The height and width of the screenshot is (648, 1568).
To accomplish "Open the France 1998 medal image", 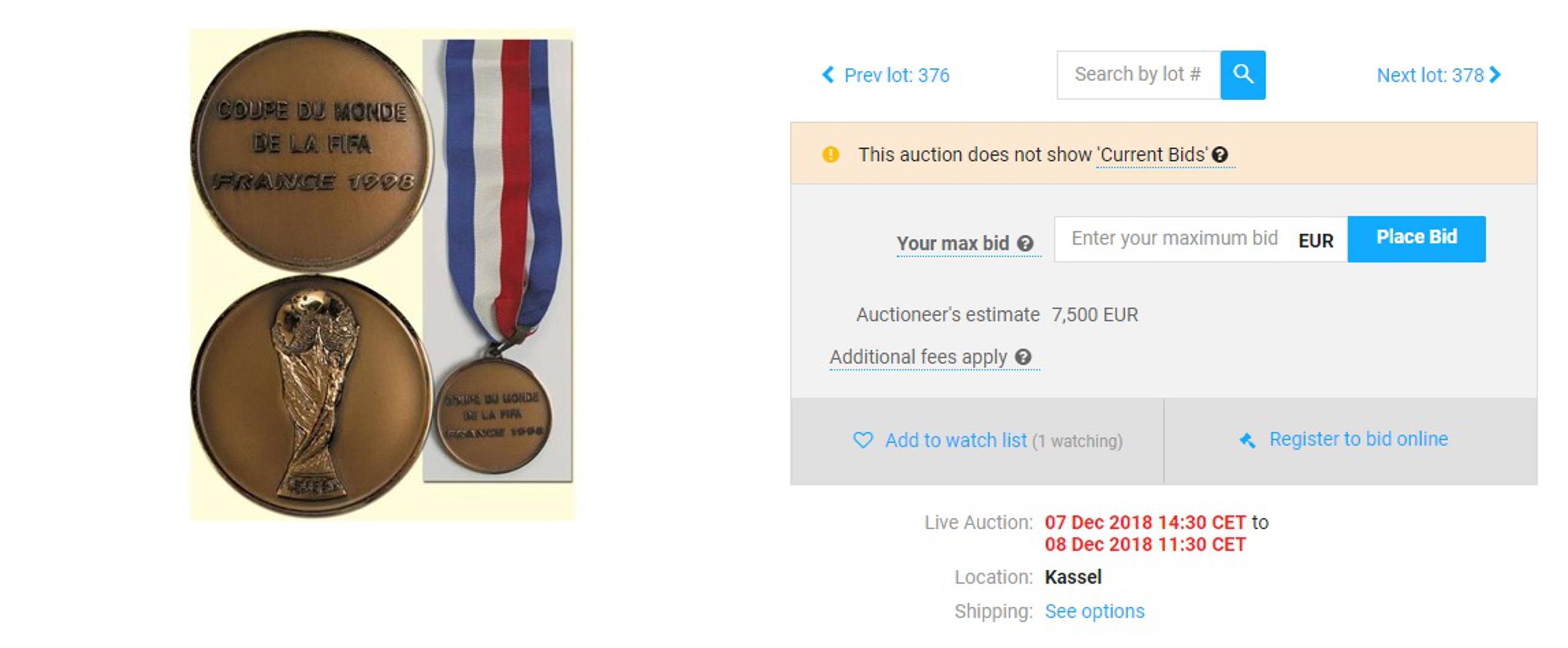I will (x=382, y=274).
